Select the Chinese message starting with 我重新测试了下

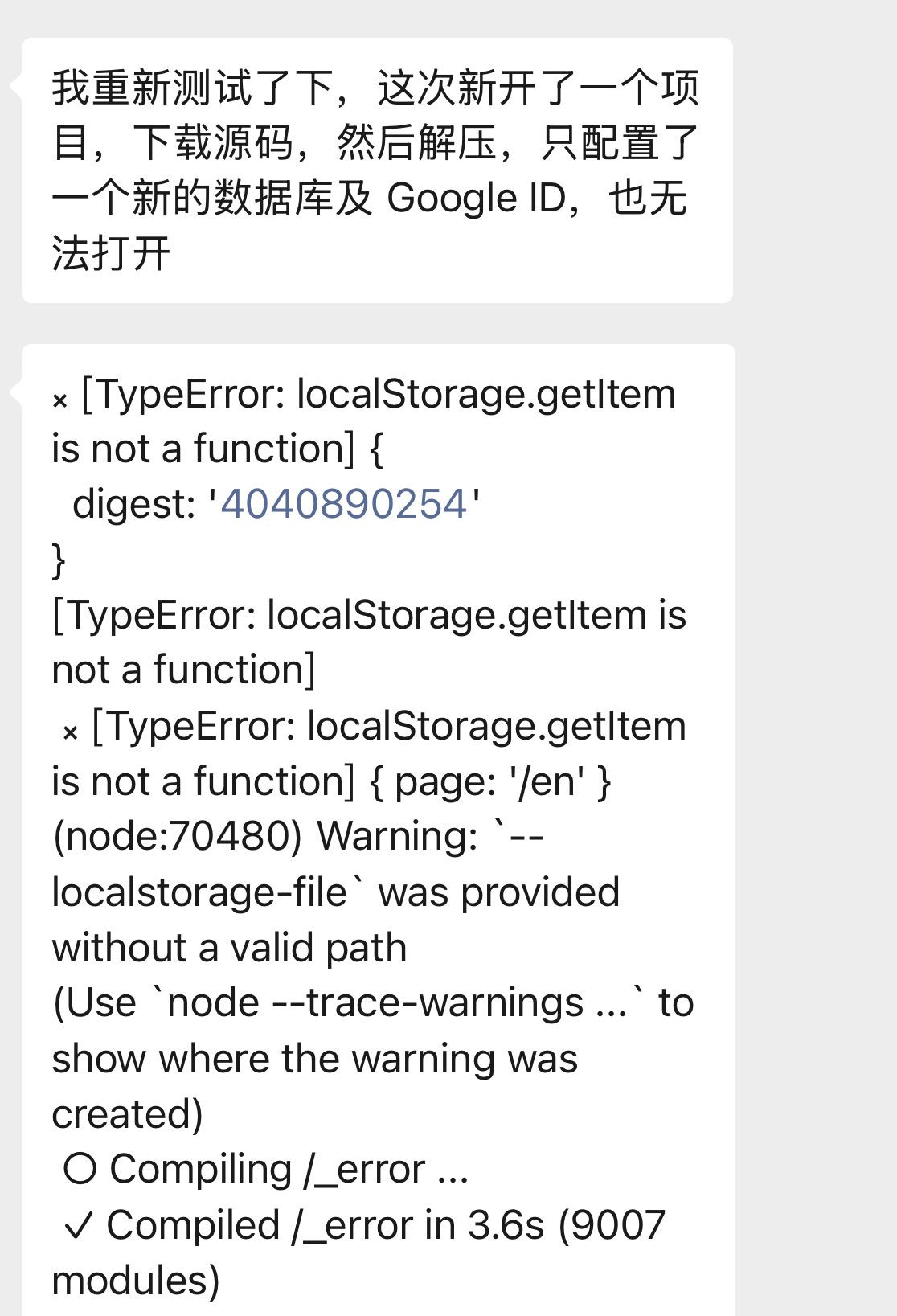pos(376,170)
